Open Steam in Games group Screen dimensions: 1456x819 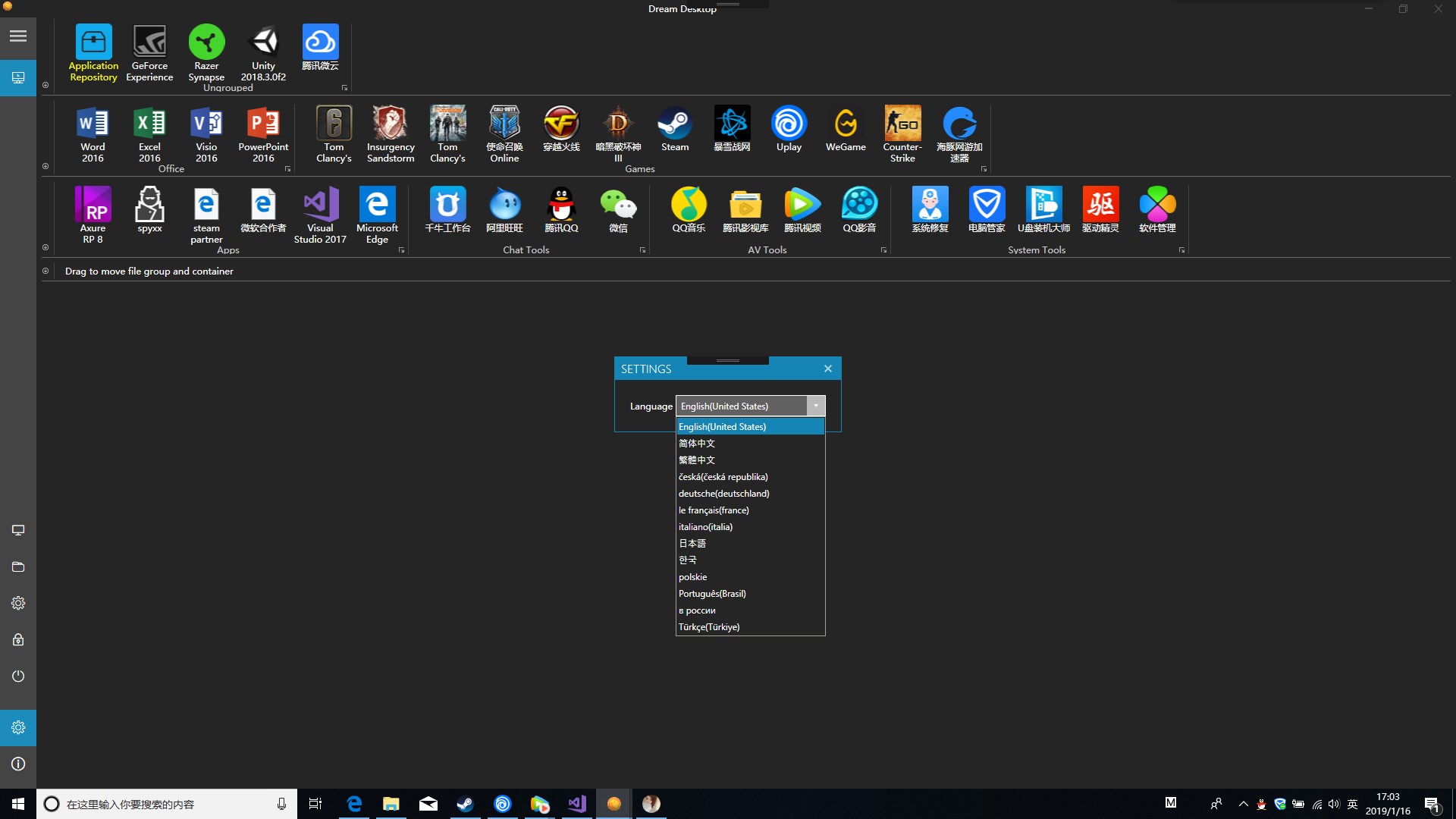(x=675, y=129)
